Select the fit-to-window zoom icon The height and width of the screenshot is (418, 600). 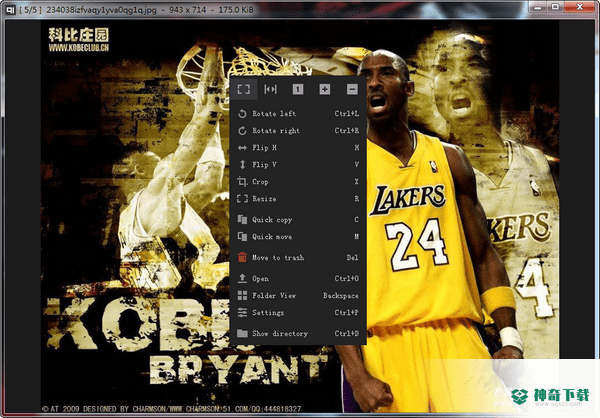pos(244,89)
